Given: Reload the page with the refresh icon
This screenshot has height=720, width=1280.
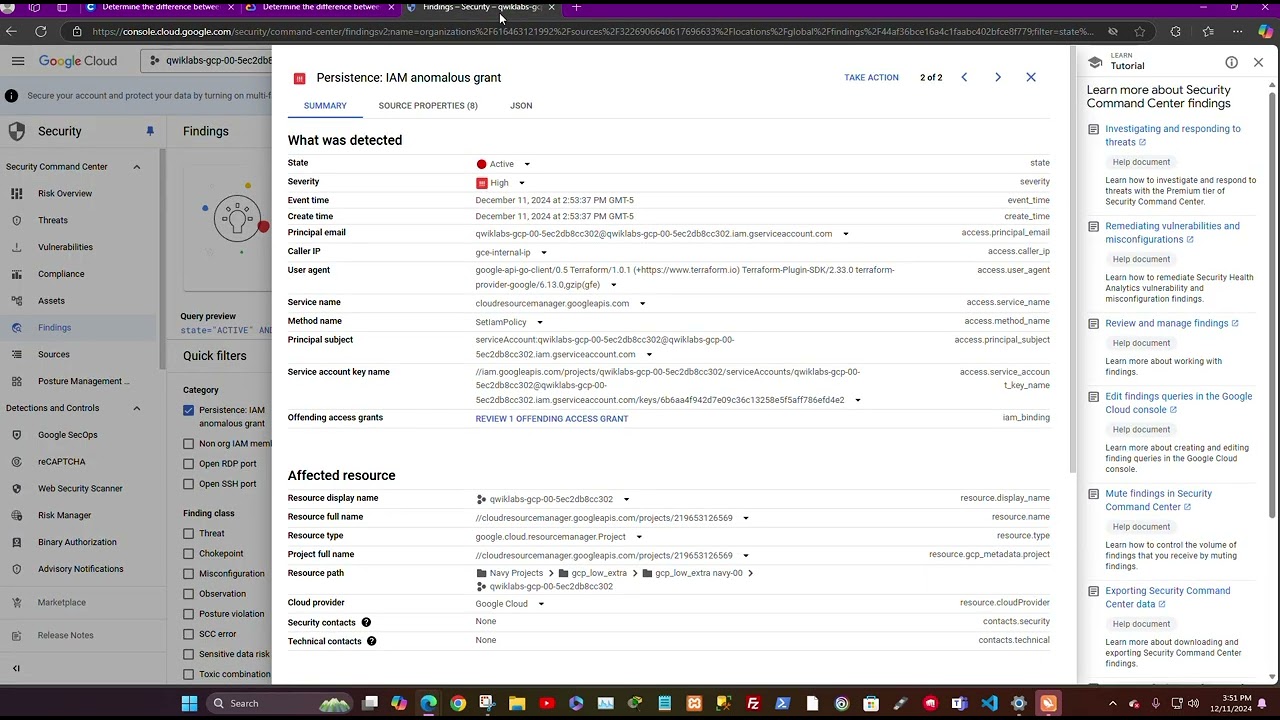Looking at the screenshot, I should [x=40, y=31].
